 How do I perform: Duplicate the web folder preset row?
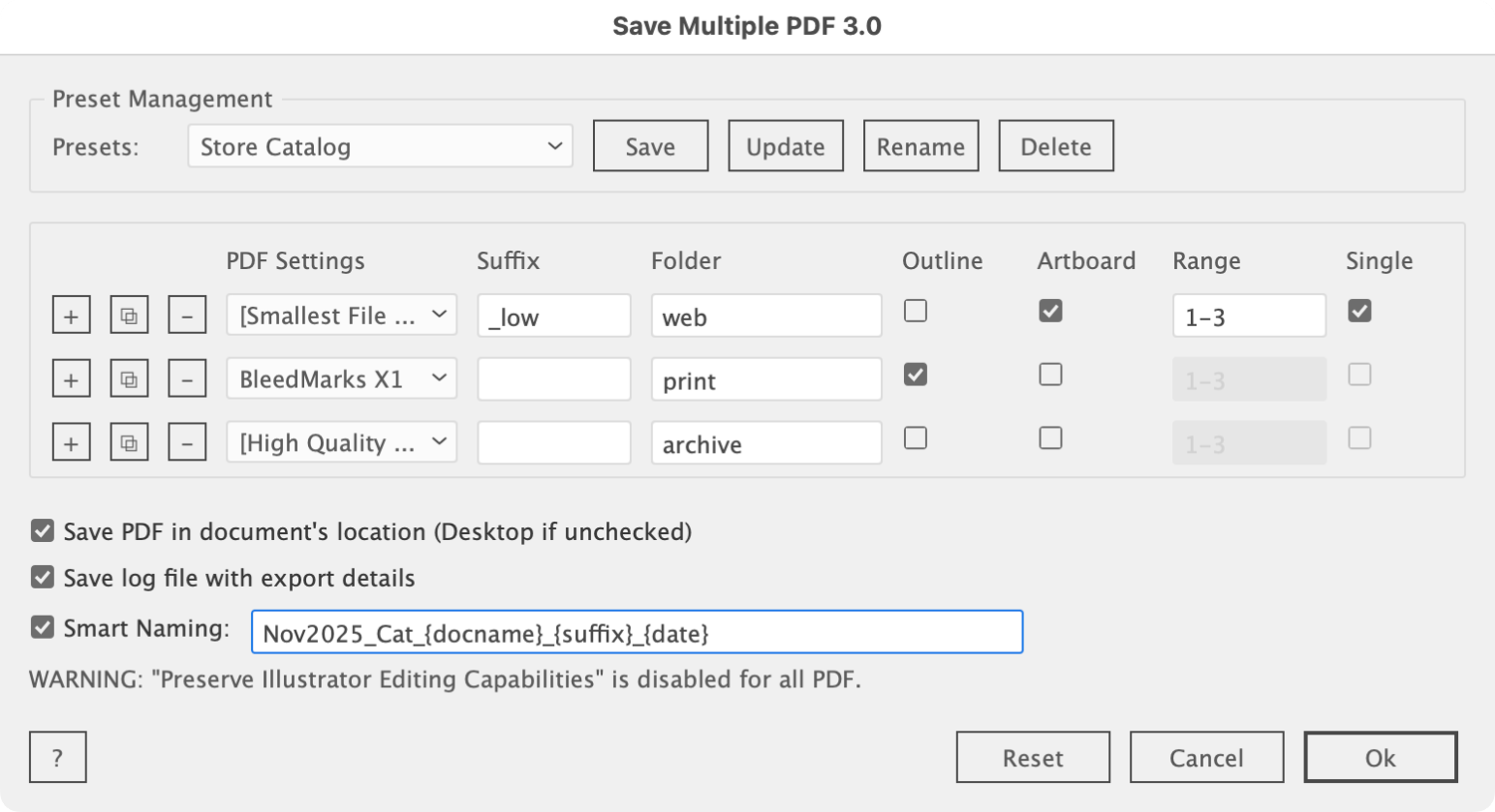tap(129, 316)
